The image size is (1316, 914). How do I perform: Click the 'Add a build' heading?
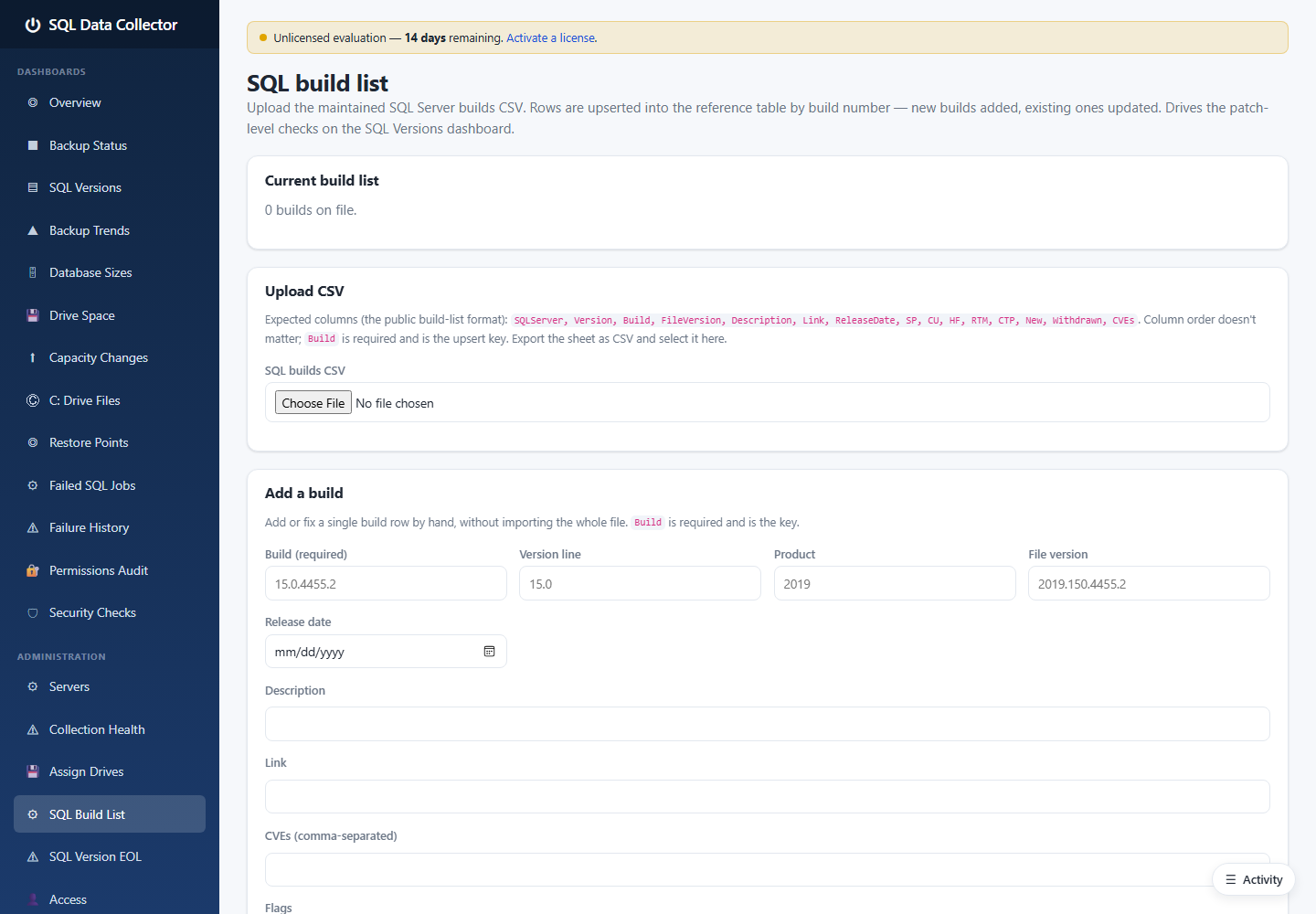(304, 494)
